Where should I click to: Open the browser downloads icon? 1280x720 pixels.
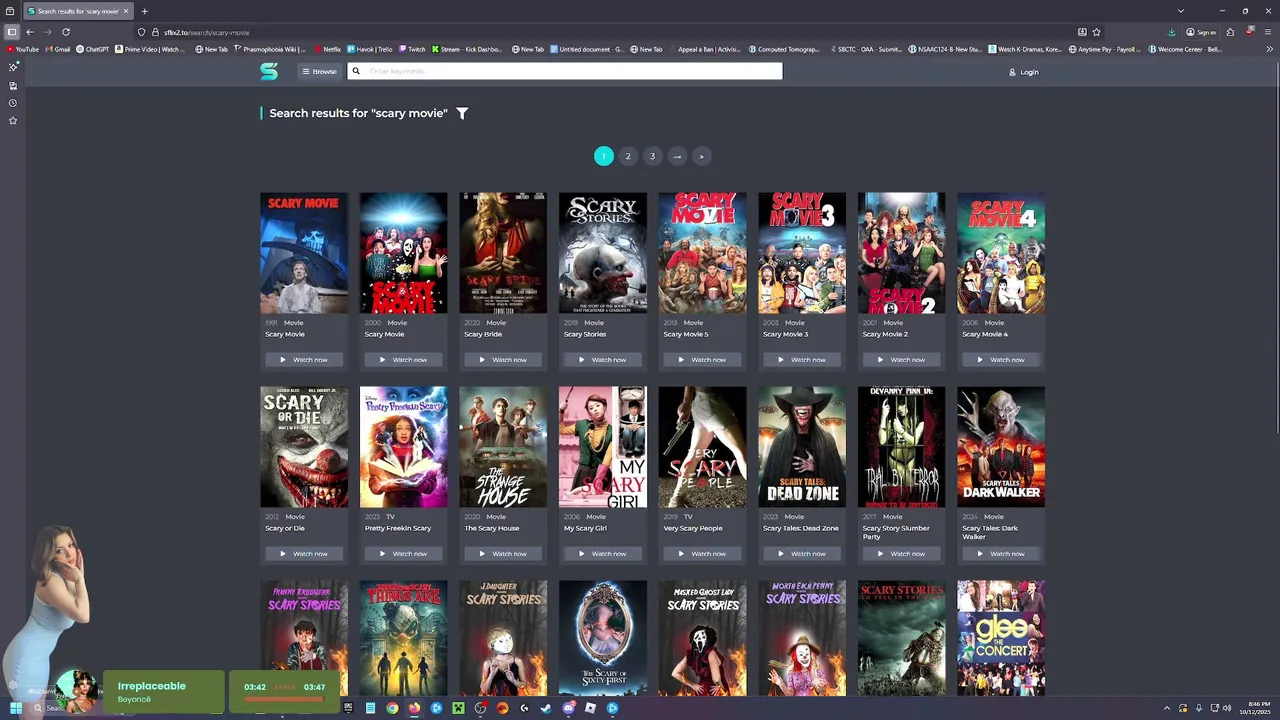1171,32
